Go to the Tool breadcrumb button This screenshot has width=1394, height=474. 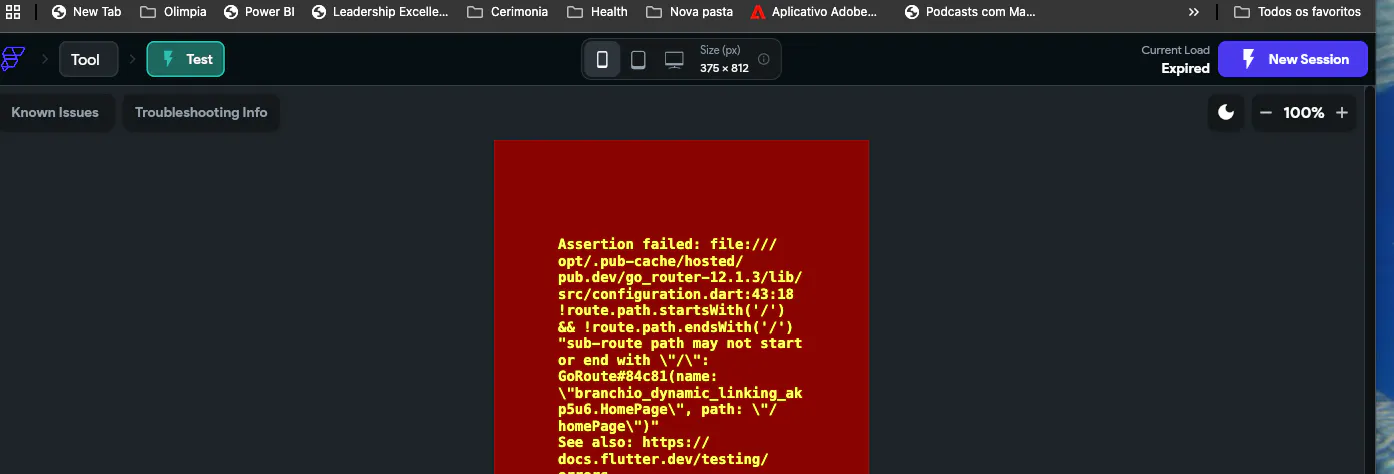click(88, 59)
